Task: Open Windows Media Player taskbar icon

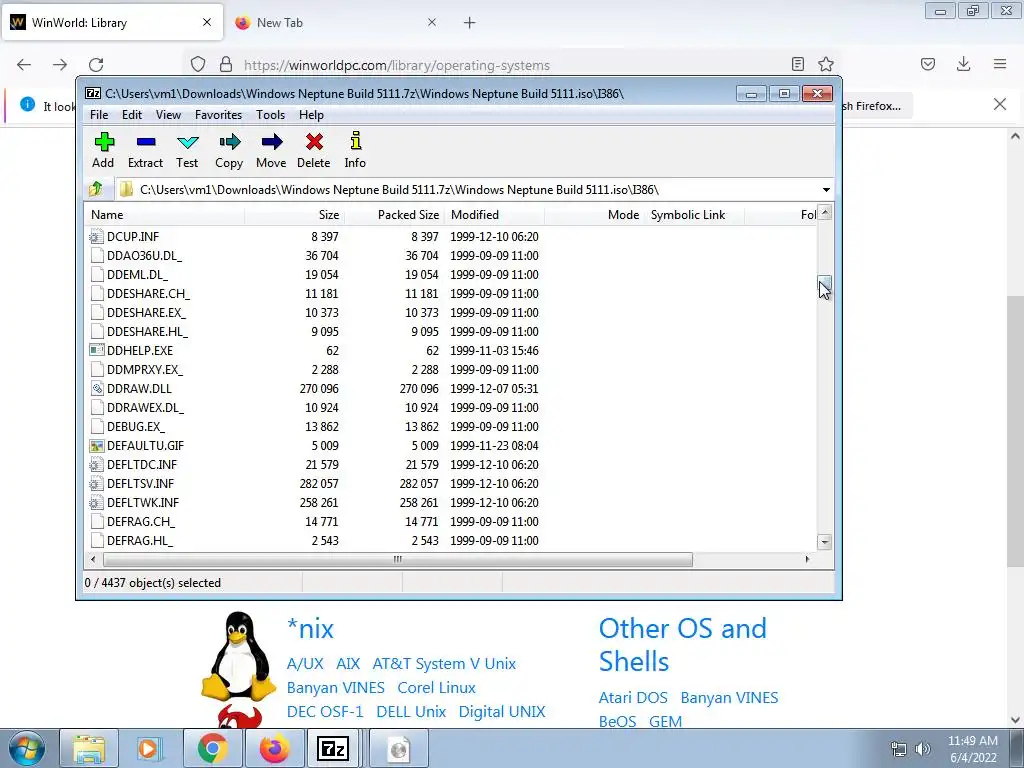Action: click(150, 748)
